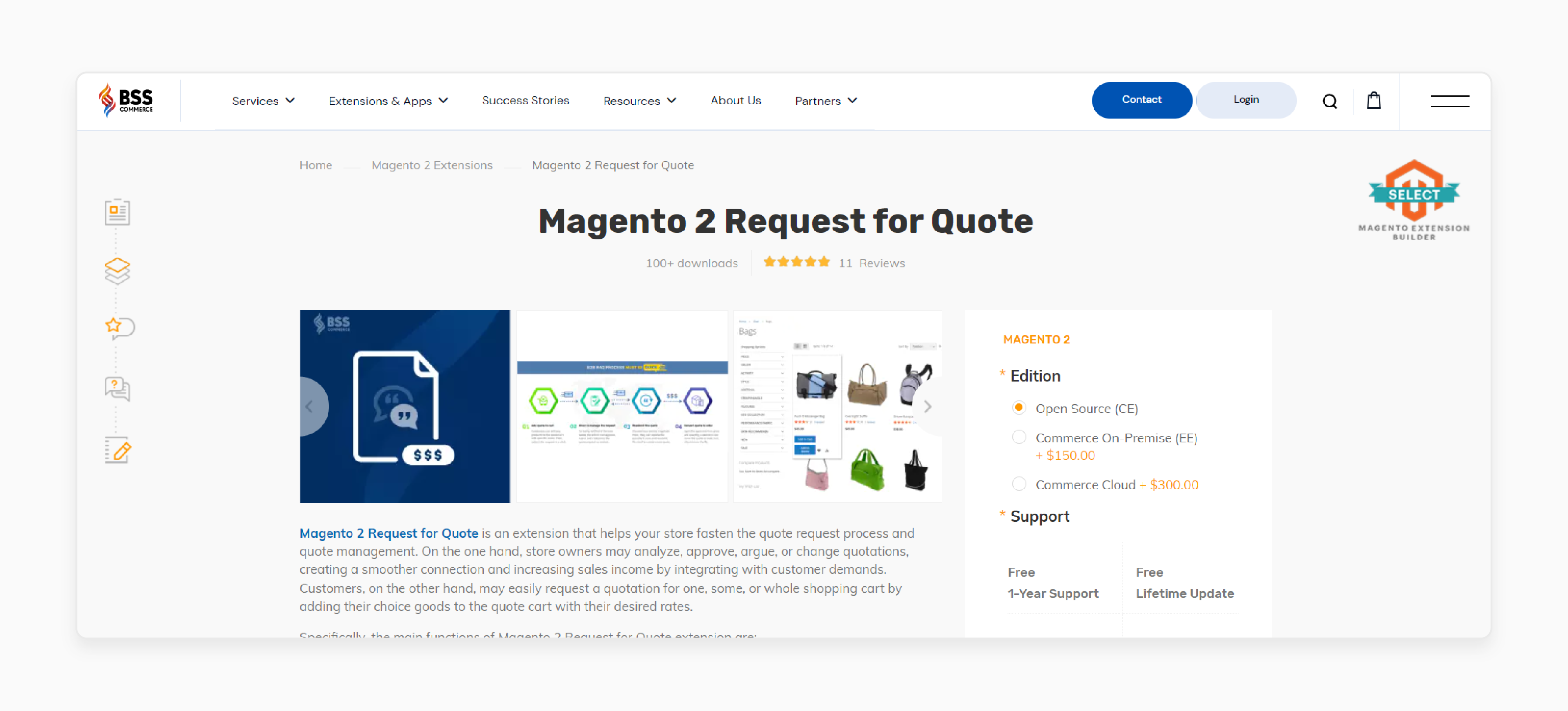
Task: Click the + $300.00 price text
Action: click(x=1168, y=484)
